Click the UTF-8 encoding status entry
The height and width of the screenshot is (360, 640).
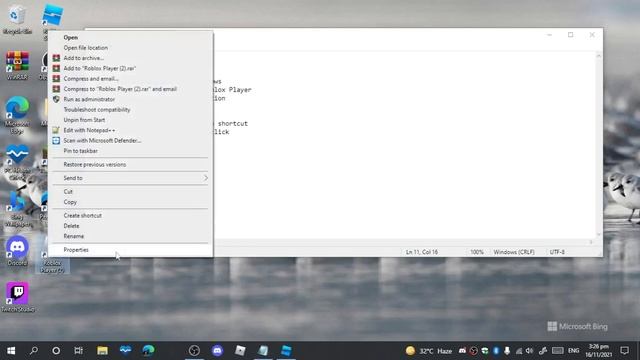557,252
